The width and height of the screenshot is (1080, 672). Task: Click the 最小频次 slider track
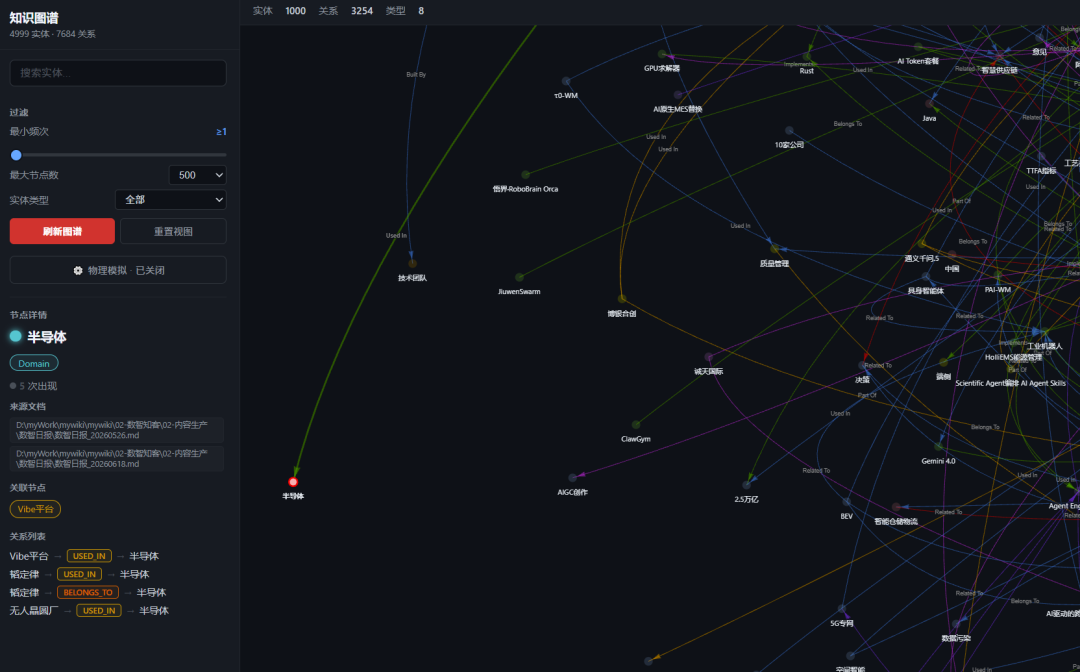118,156
